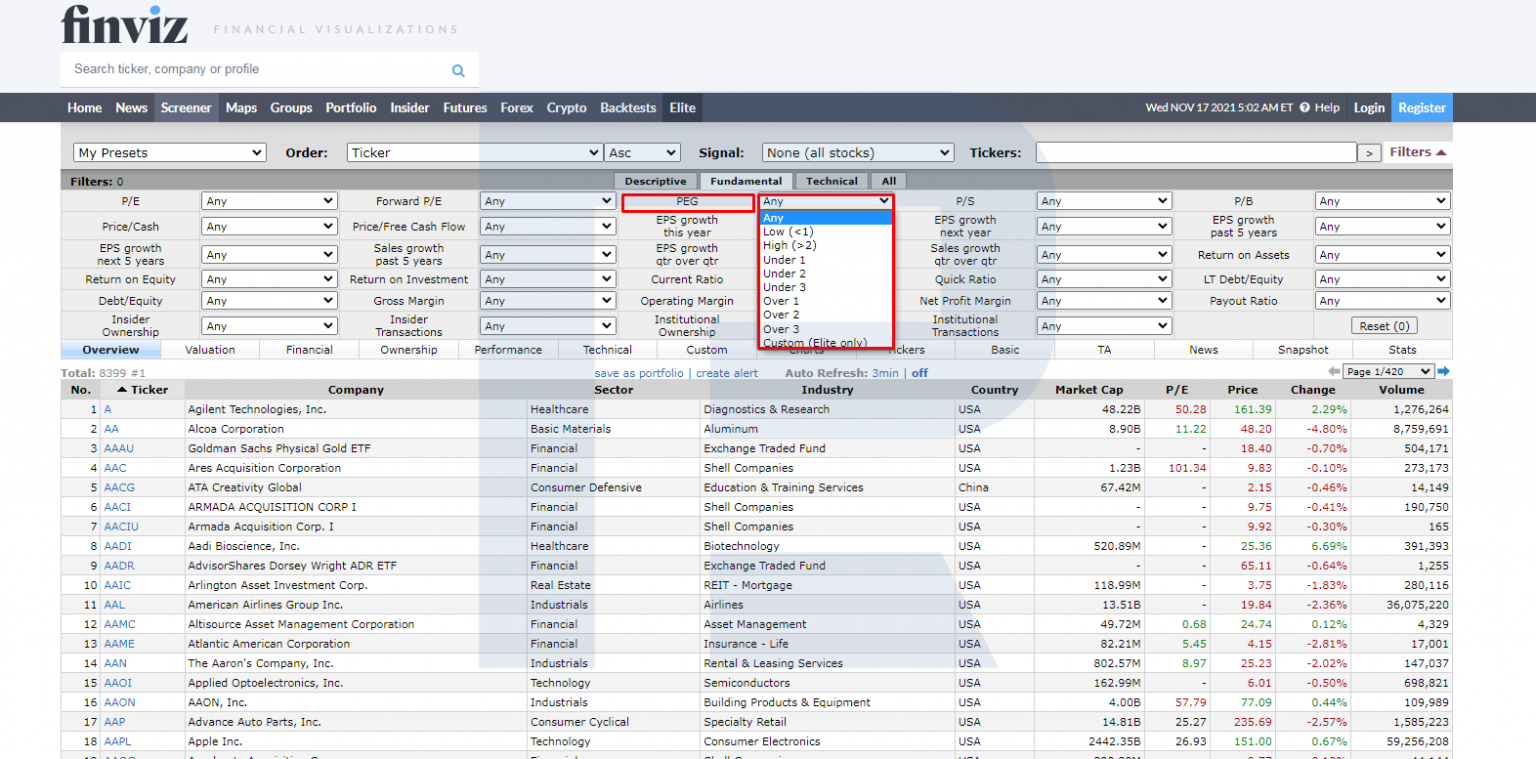The image size is (1536, 759).
Task: Turn Auto Refresh off via the off link
Action: (x=919, y=371)
